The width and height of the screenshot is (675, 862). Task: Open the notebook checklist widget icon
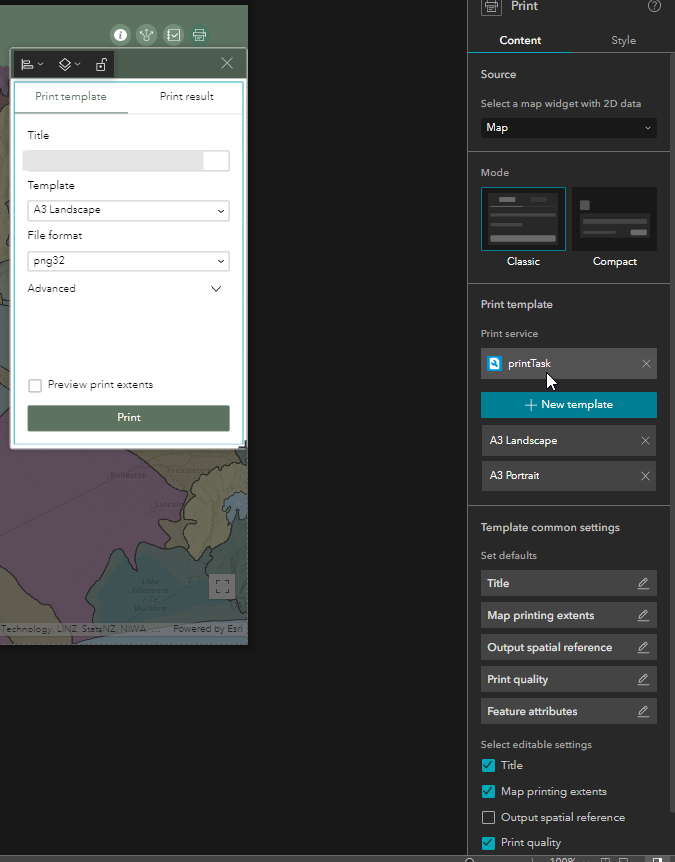173,35
